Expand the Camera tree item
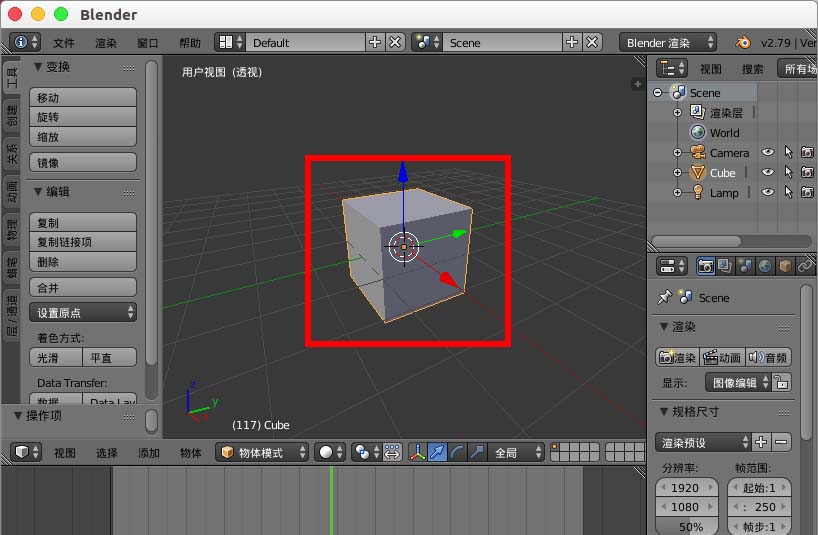818x535 pixels. tap(677, 153)
